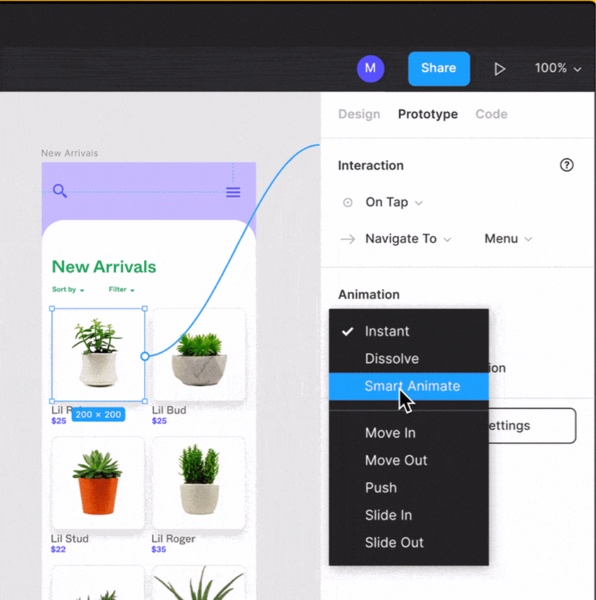Click the Share button
The image size is (596, 600).
[x=439, y=68]
